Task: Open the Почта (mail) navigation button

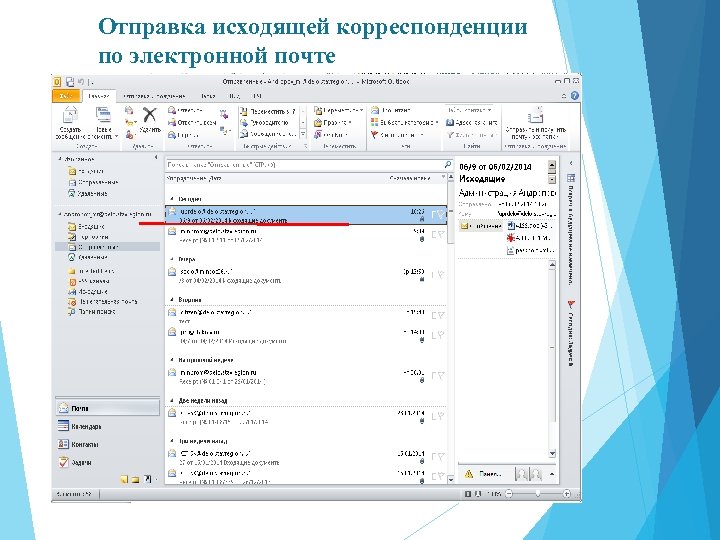Action: 107,408
